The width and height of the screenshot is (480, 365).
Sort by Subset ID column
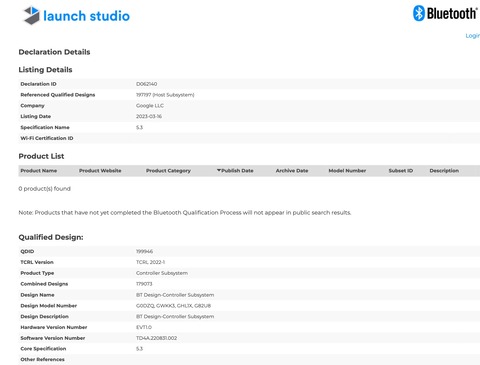tap(401, 171)
